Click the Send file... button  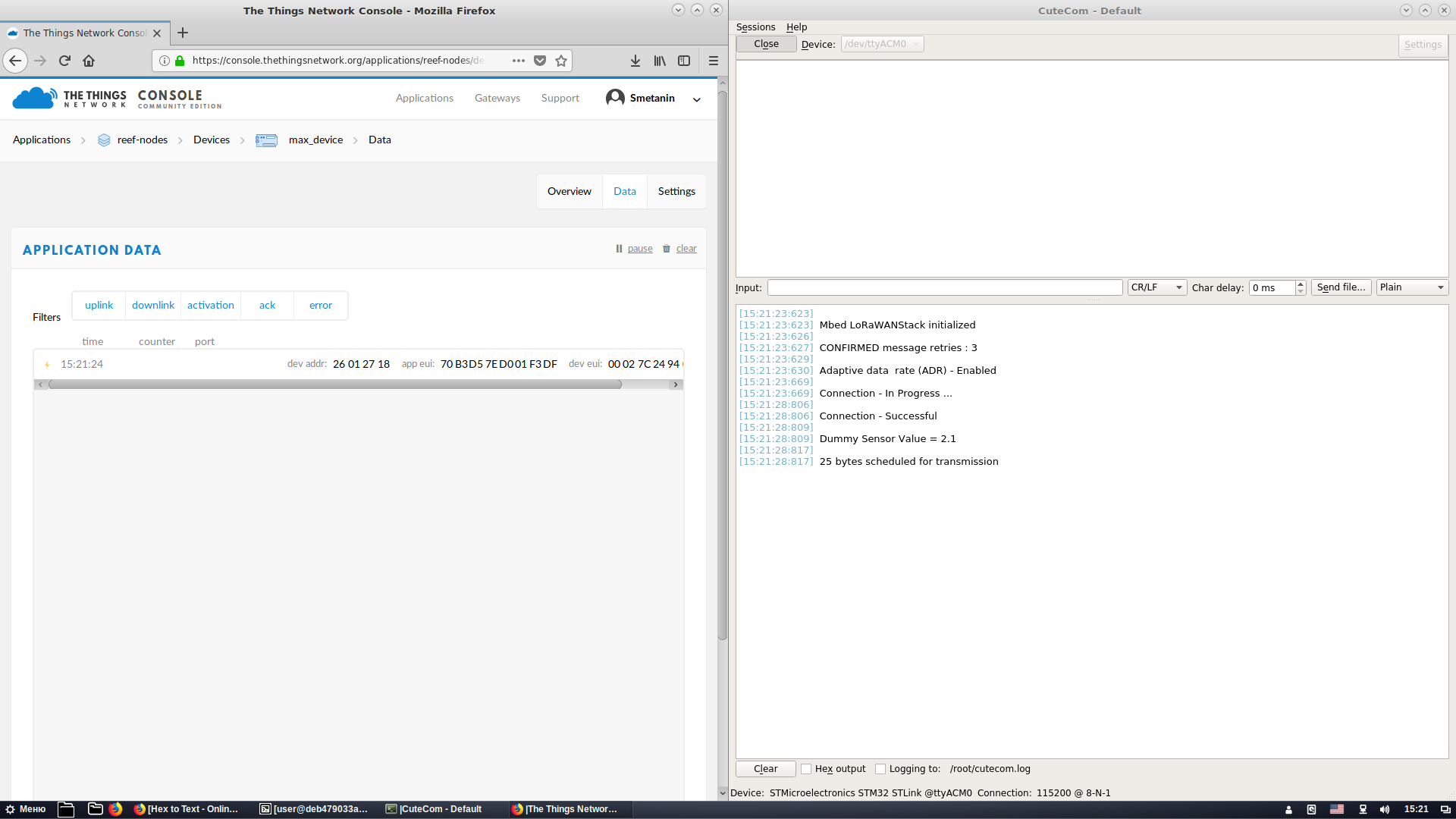1341,287
